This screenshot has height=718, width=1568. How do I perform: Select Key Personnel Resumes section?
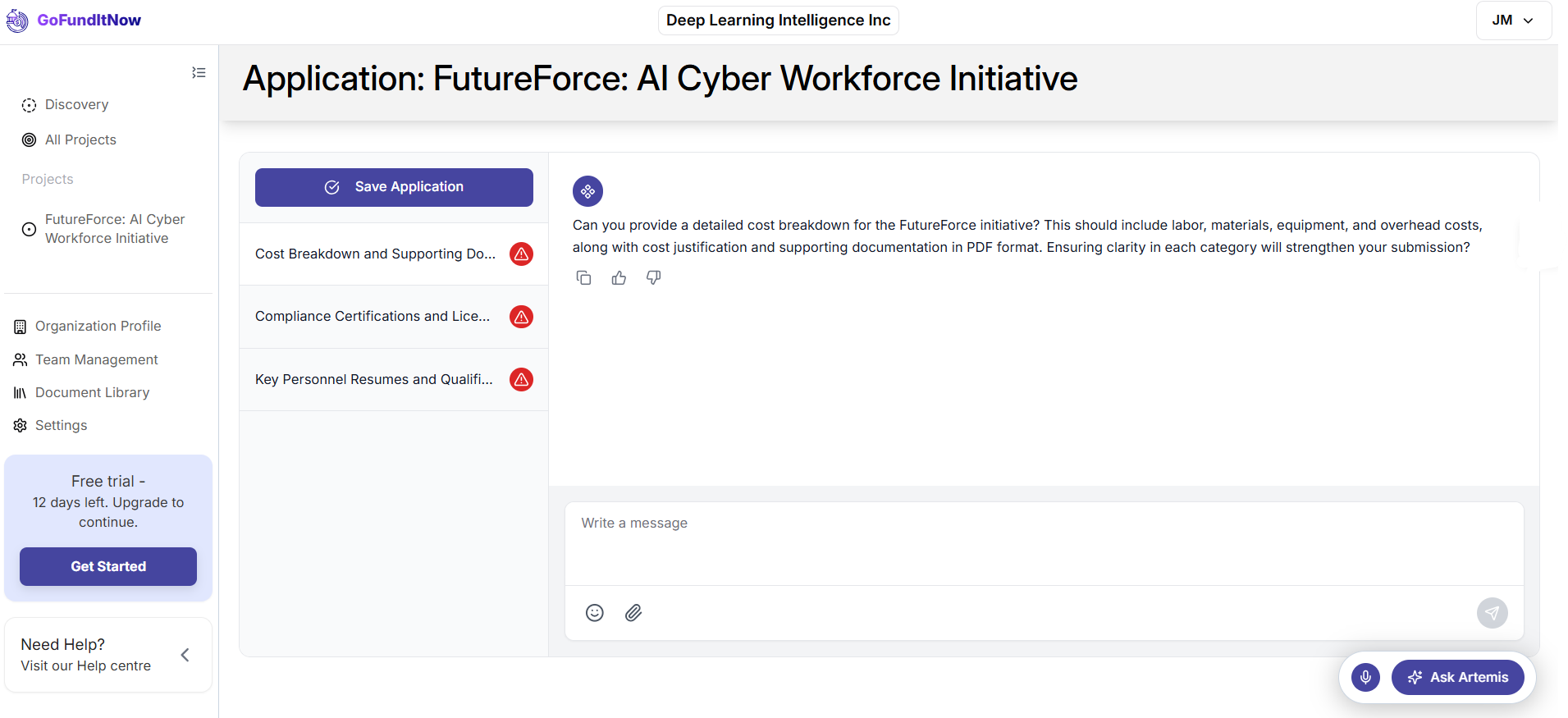pos(374,380)
